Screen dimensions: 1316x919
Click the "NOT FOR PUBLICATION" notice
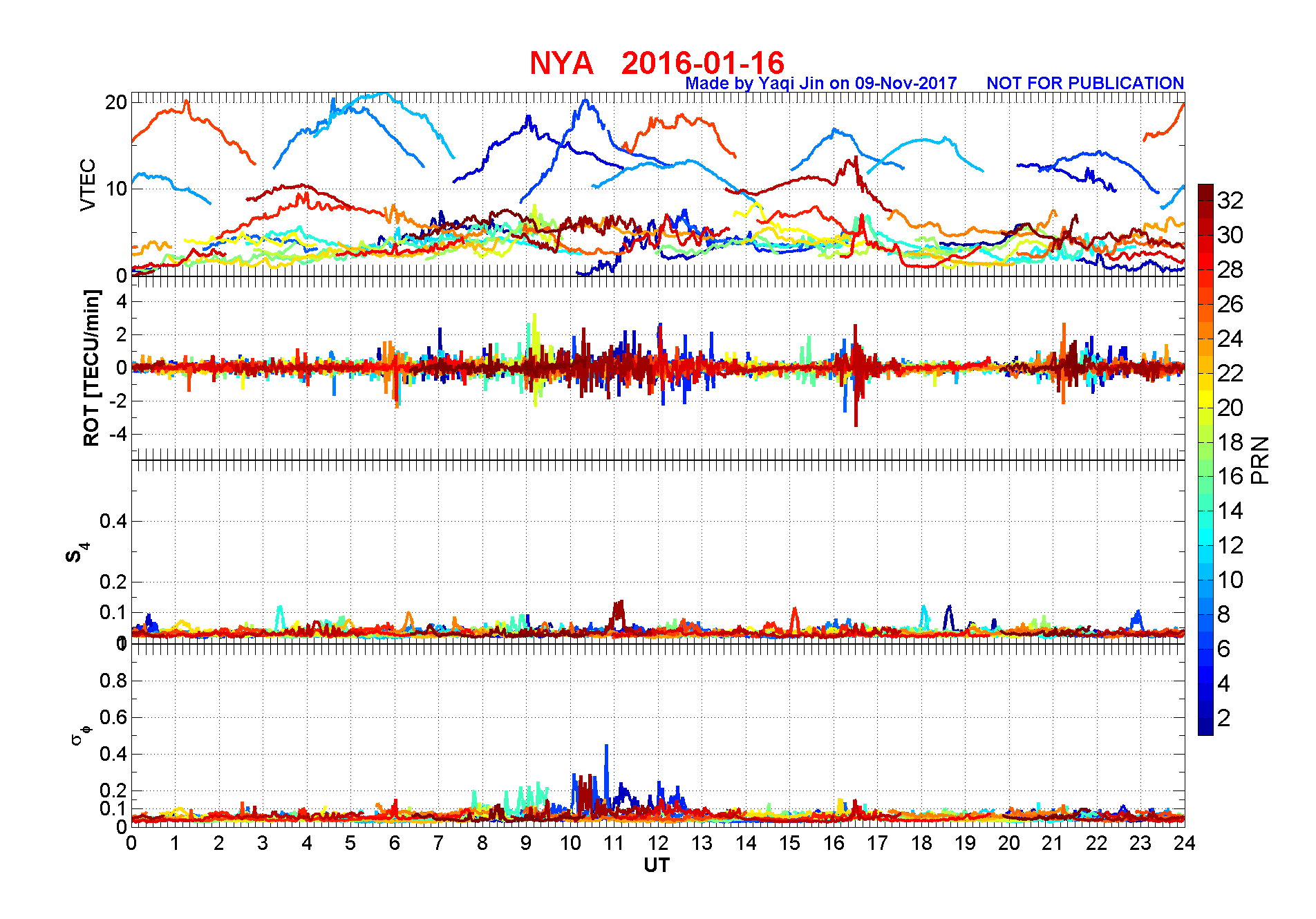click(1085, 83)
